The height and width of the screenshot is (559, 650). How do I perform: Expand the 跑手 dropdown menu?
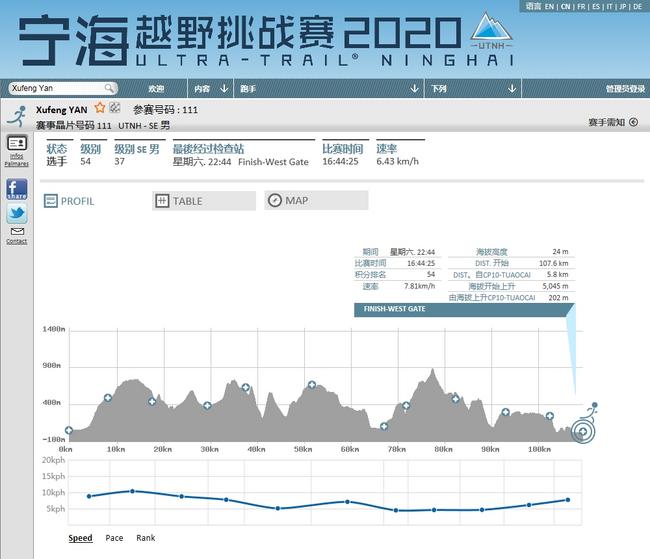pyautogui.click(x=329, y=88)
